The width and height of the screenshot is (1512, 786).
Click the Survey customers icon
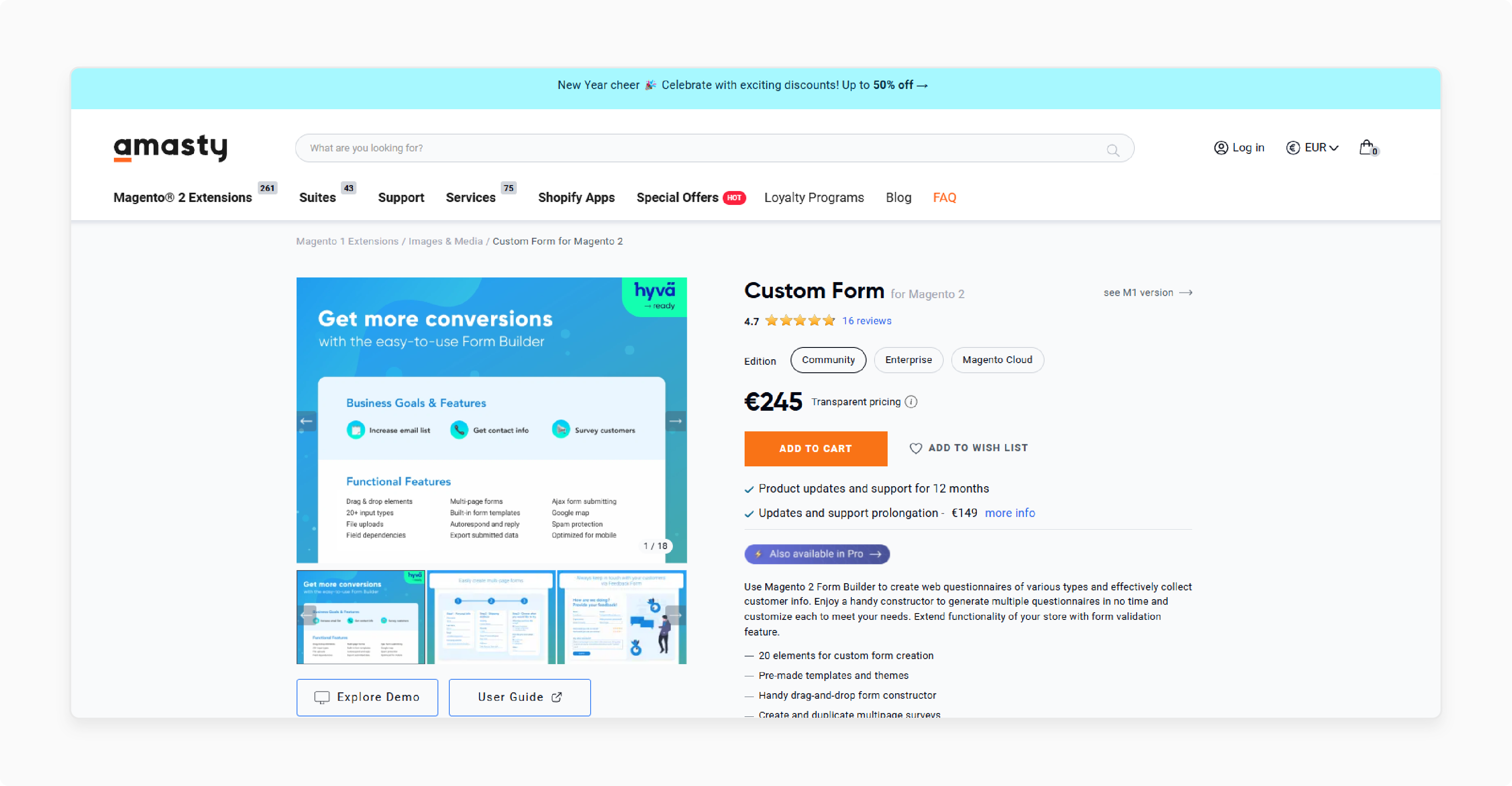561,429
